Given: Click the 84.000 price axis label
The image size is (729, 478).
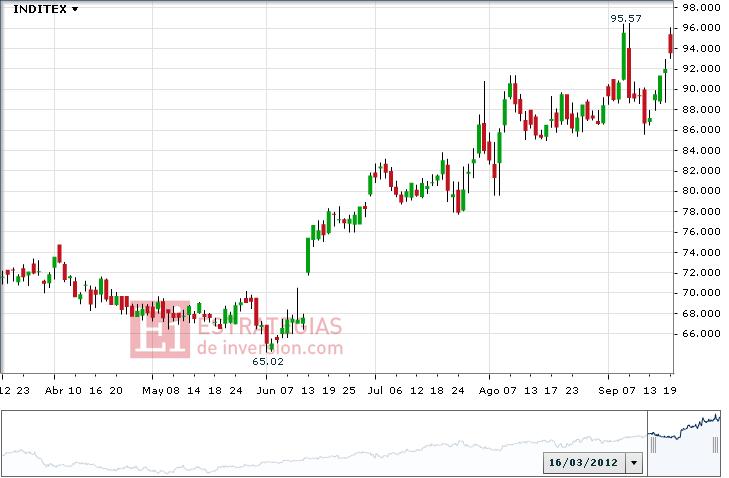Looking at the screenshot, I should (x=701, y=150).
